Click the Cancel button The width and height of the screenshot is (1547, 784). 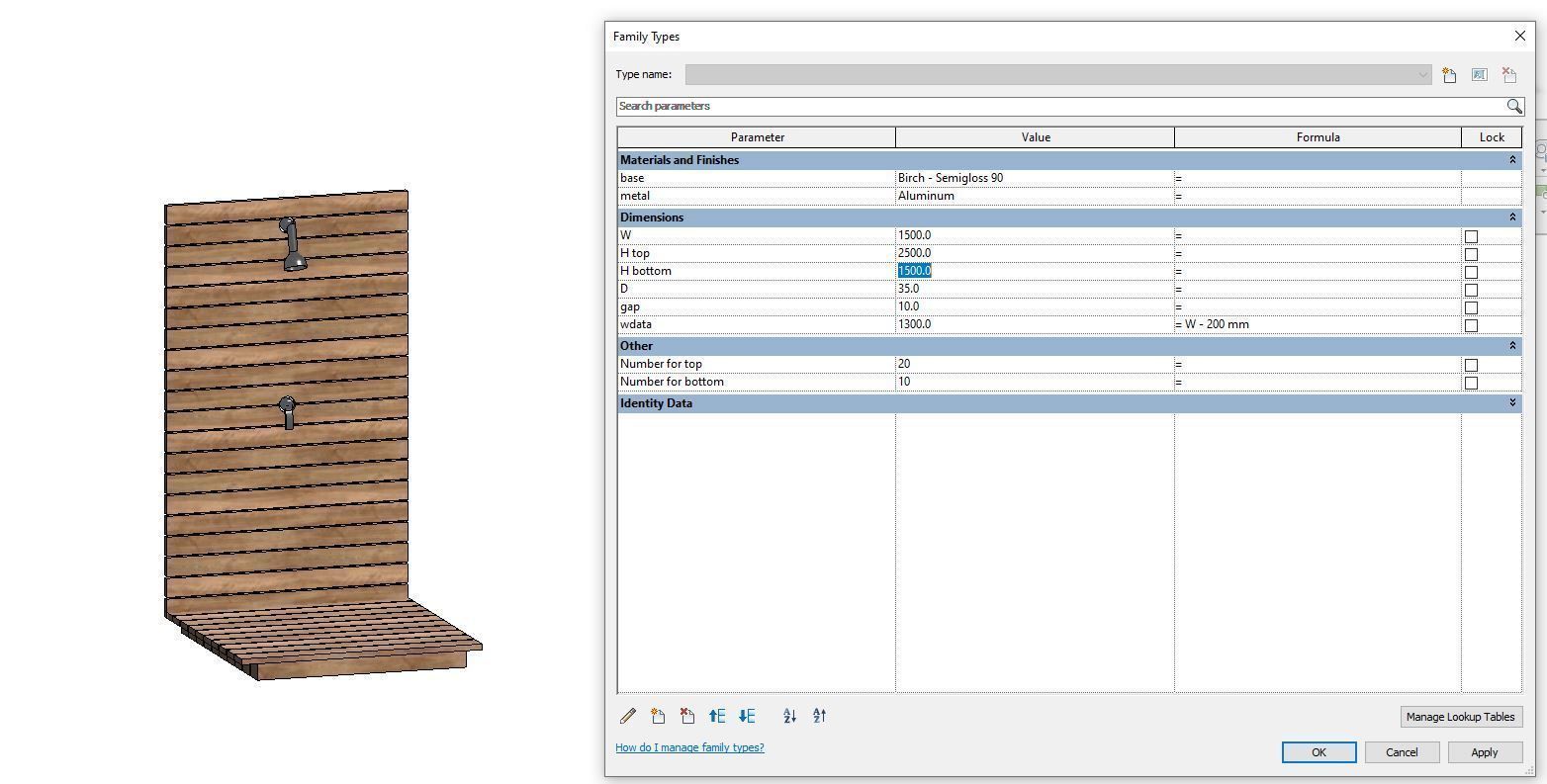(1402, 752)
